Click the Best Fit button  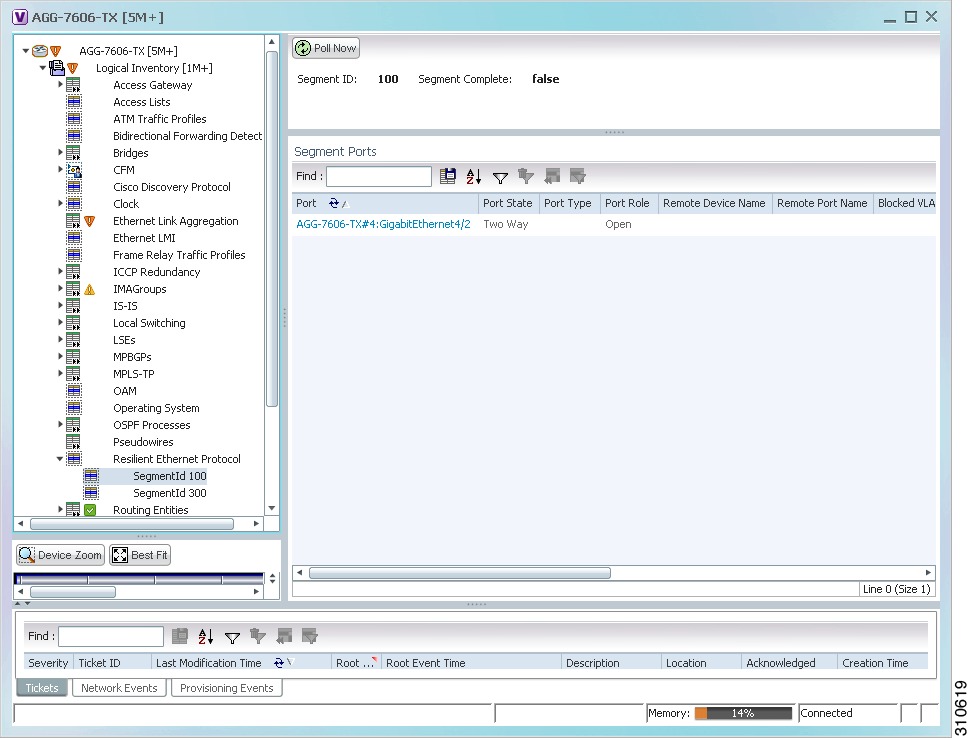(140, 555)
